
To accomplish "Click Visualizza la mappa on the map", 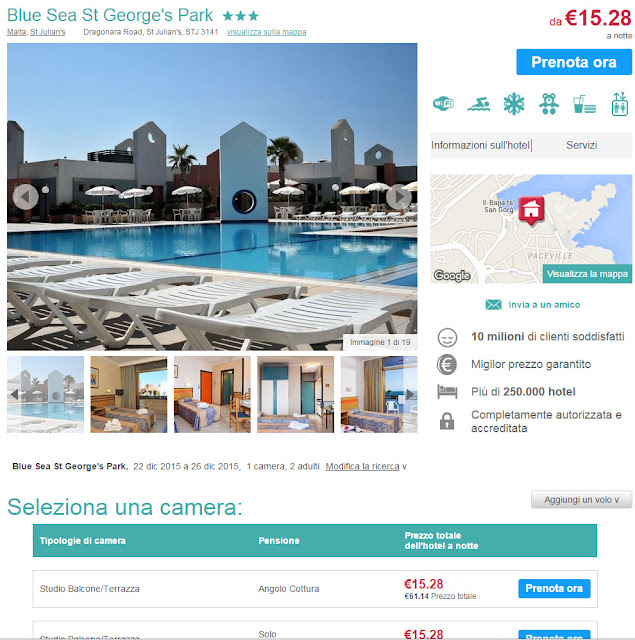I will tap(587, 274).
